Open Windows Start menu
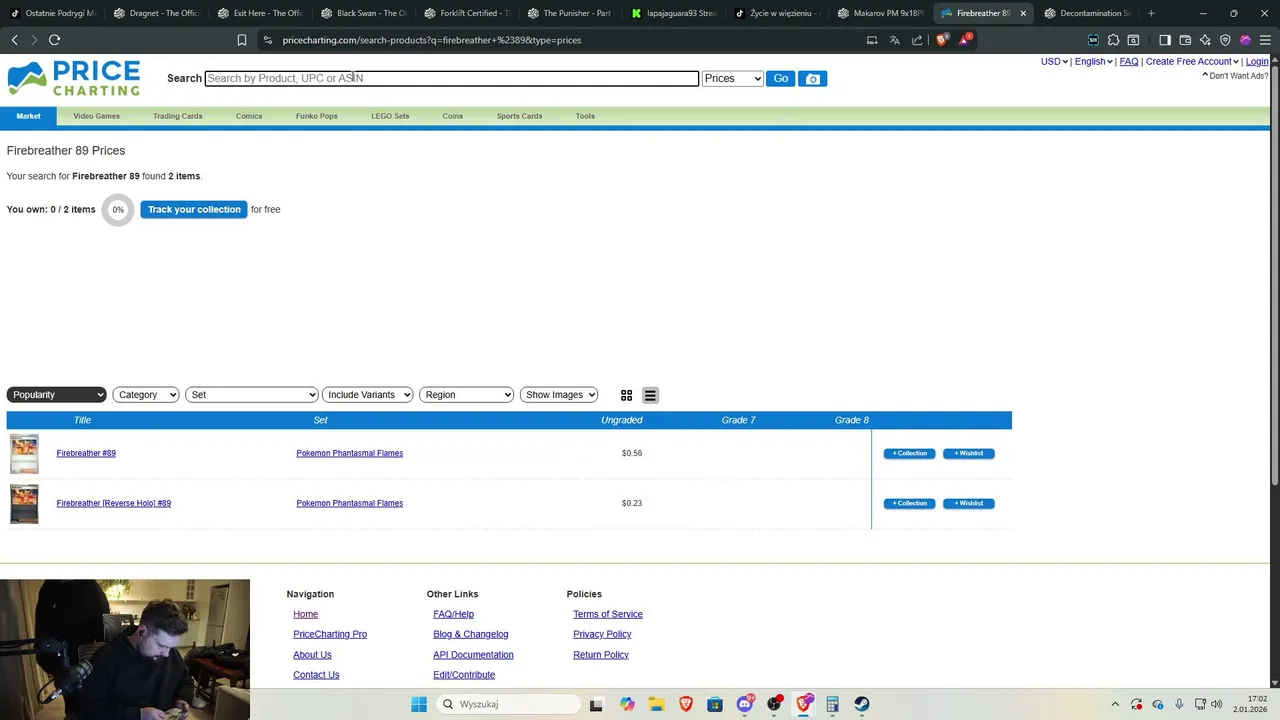The height and width of the screenshot is (720, 1280). pyautogui.click(x=419, y=704)
